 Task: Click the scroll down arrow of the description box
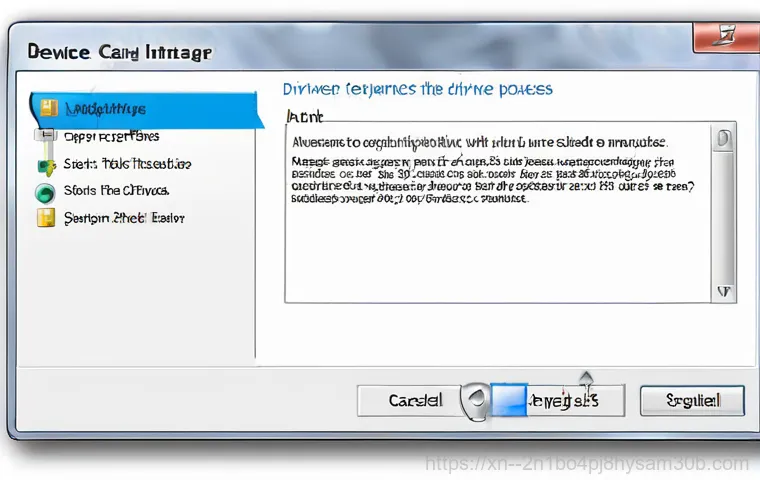723,291
